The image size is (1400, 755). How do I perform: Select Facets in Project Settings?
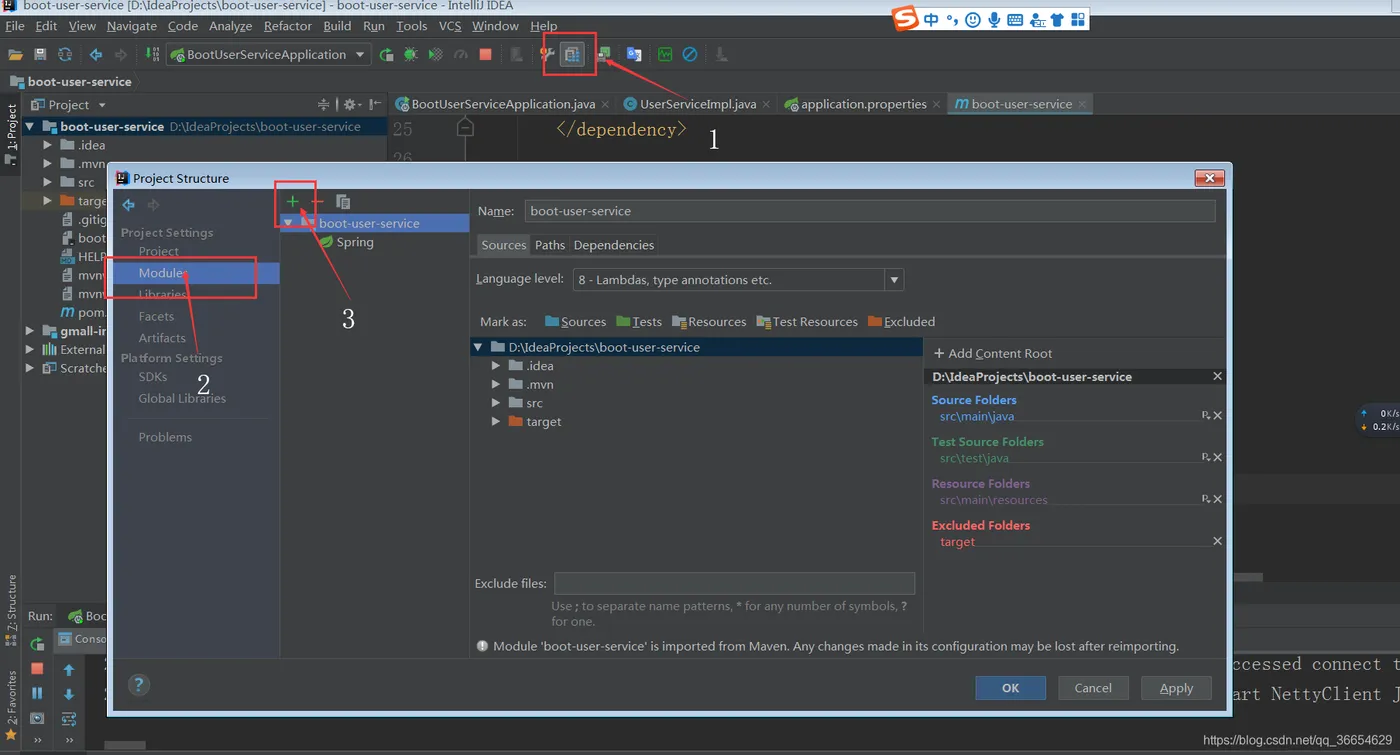coord(156,316)
